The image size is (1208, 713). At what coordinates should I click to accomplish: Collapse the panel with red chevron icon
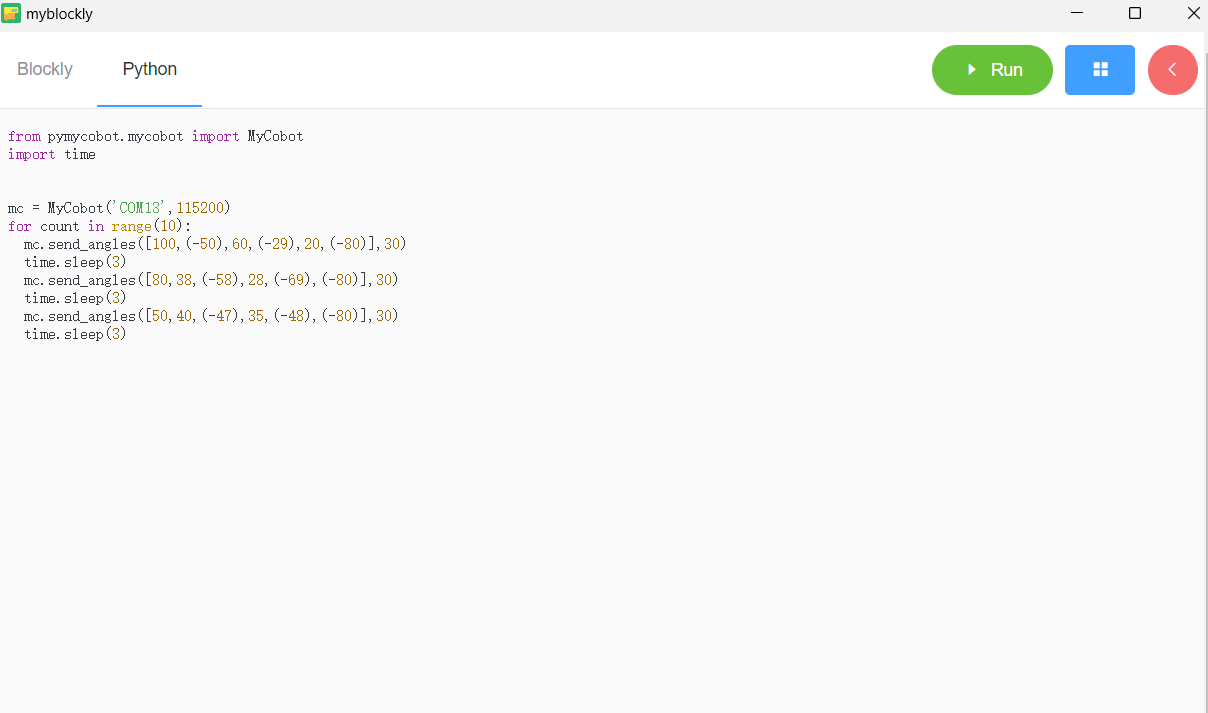[x=1172, y=70]
